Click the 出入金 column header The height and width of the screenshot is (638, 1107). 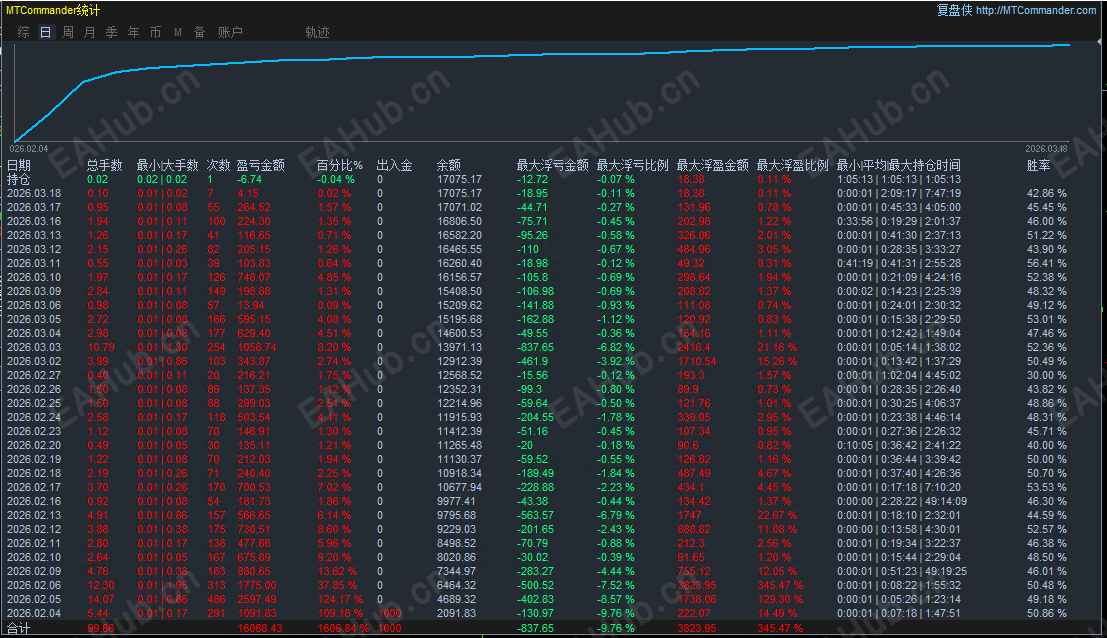(x=394, y=165)
